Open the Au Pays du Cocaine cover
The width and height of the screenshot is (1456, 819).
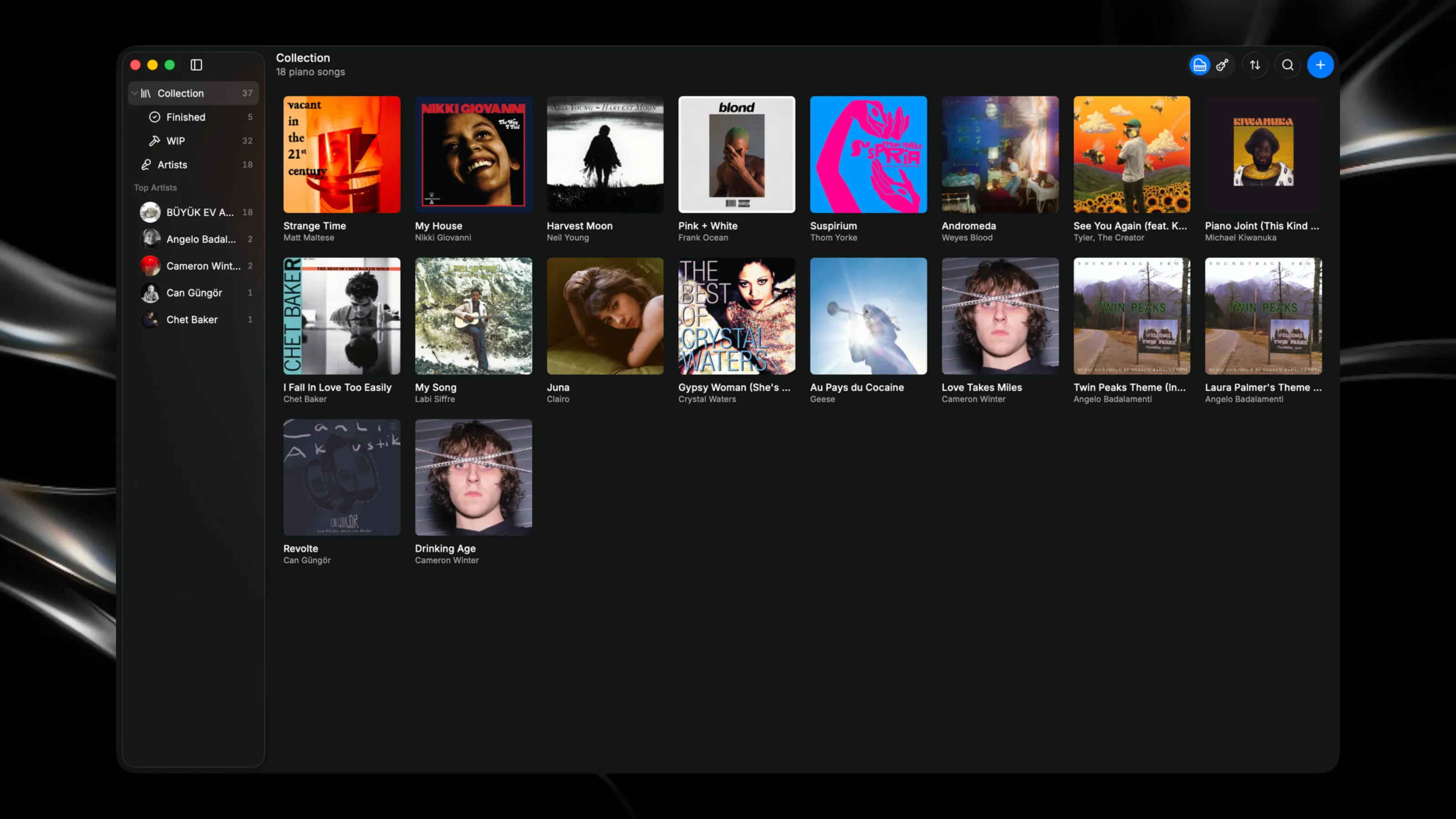(869, 316)
